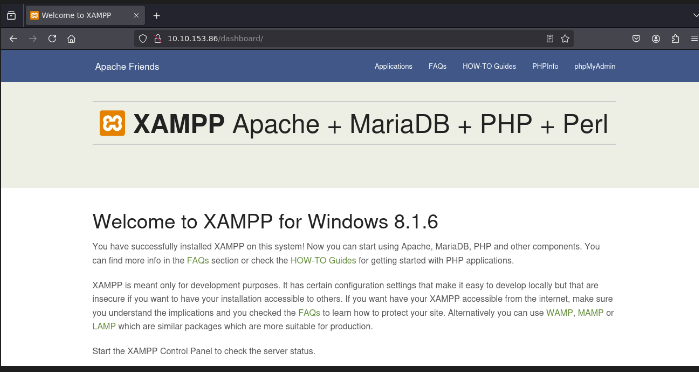Follow the FAQs link in first paragraph
This screenshot has width=699, height=372.
pos(198,261)
